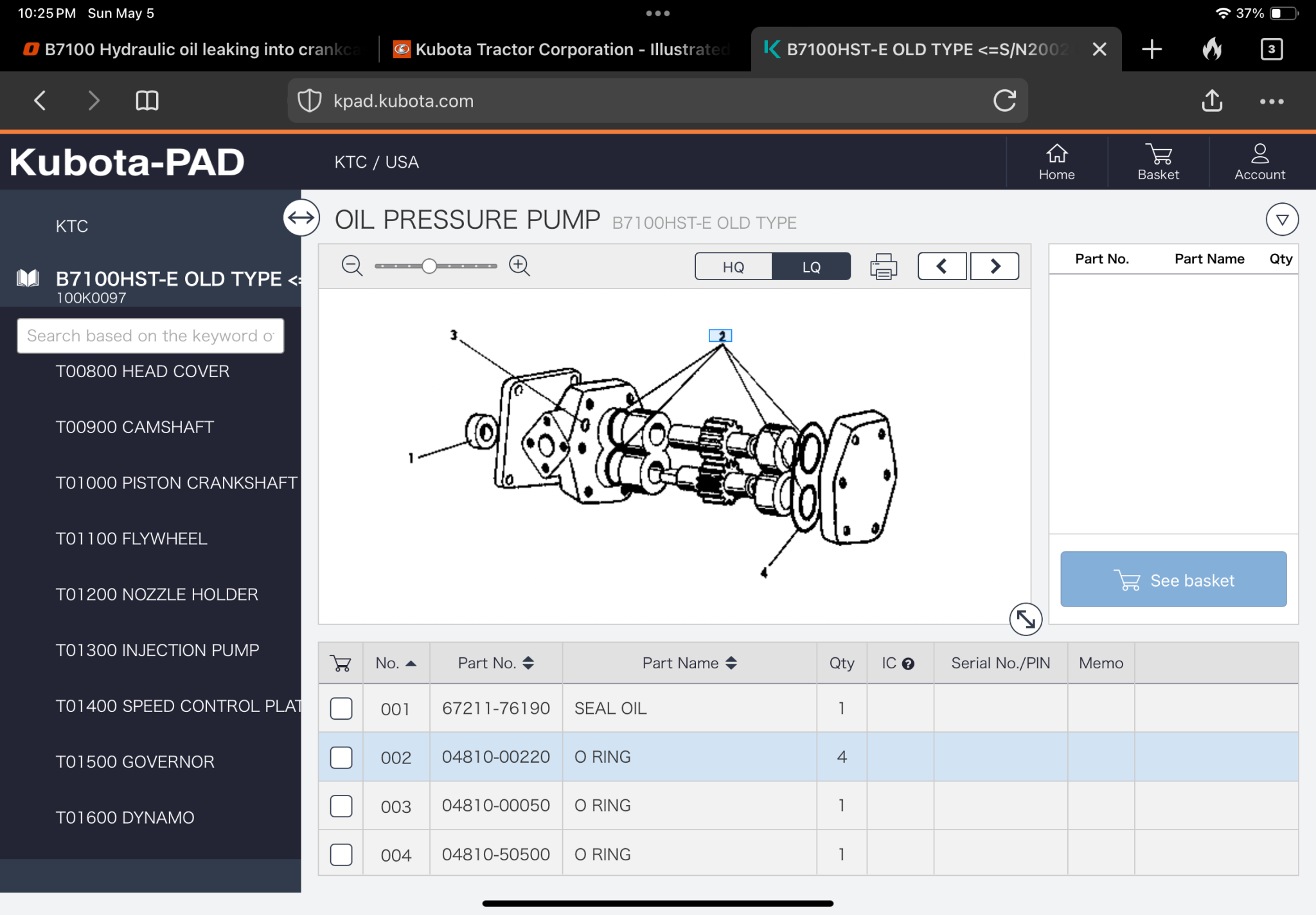
Task: Open the triangle dropdown beside the page title
Action: (1282, 220)
